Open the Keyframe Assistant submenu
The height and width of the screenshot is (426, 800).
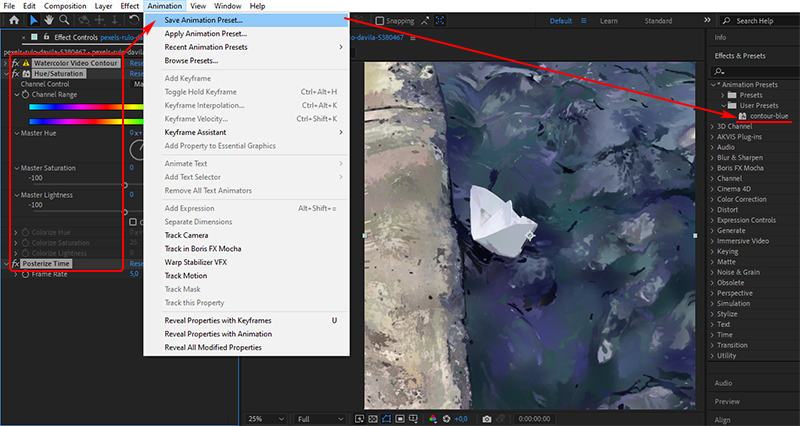[246, 132]
